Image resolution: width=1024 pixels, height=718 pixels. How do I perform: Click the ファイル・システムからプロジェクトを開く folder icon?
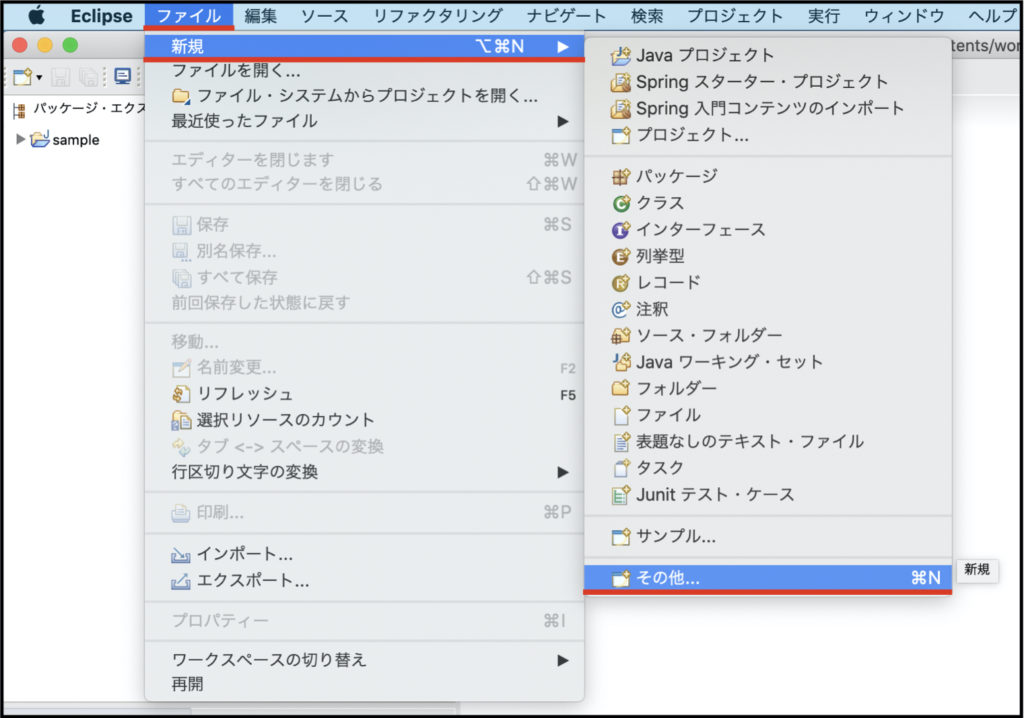(x=181, y=97)
